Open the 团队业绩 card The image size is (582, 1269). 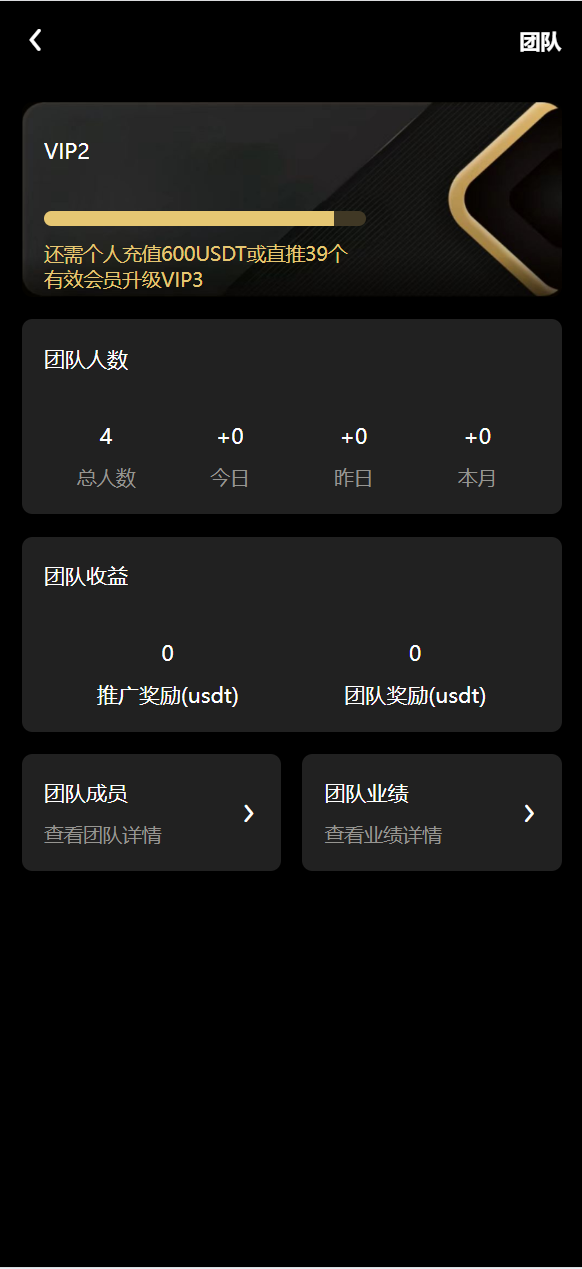pyautogui.click(x=432, y=813)
